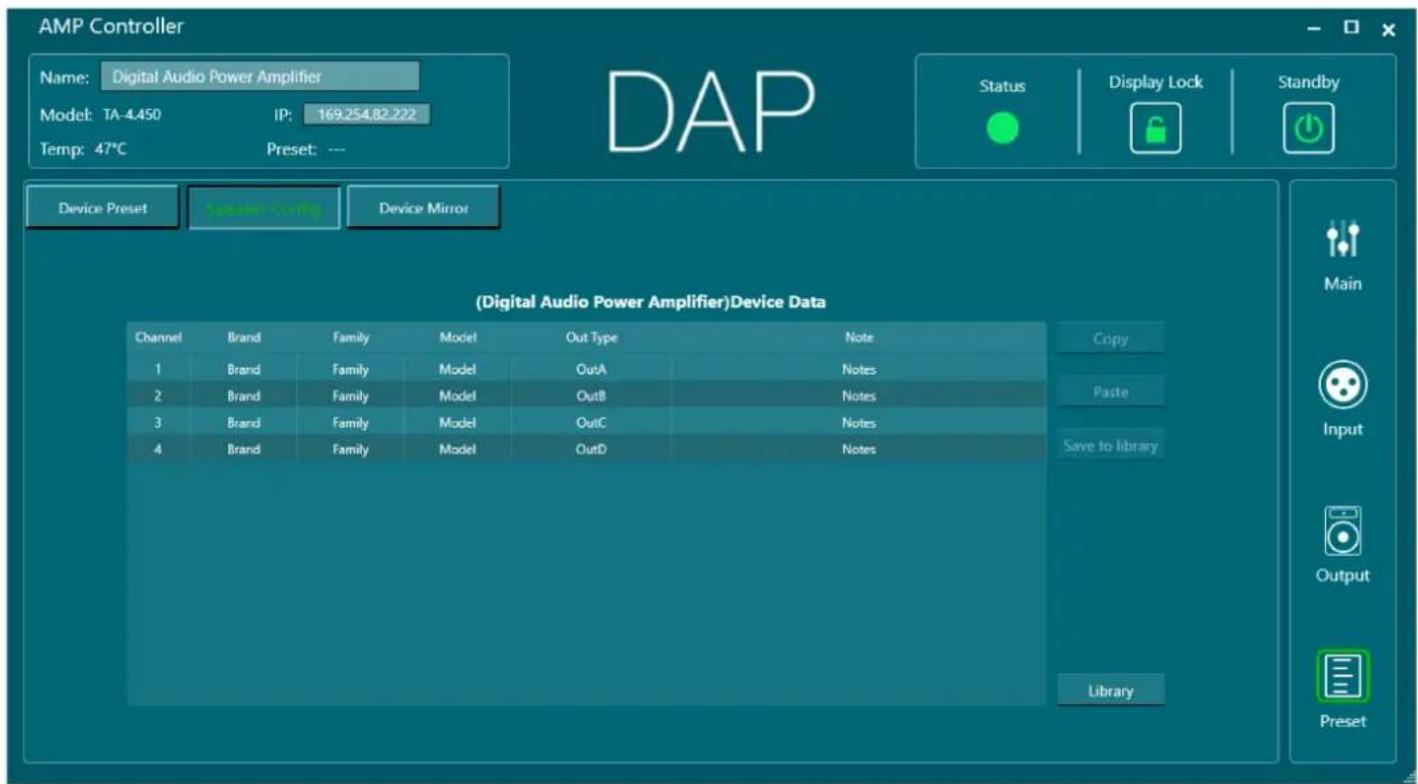Click the Temp 47°C reading
The image size is (1418, 784).
coord(84,148)
